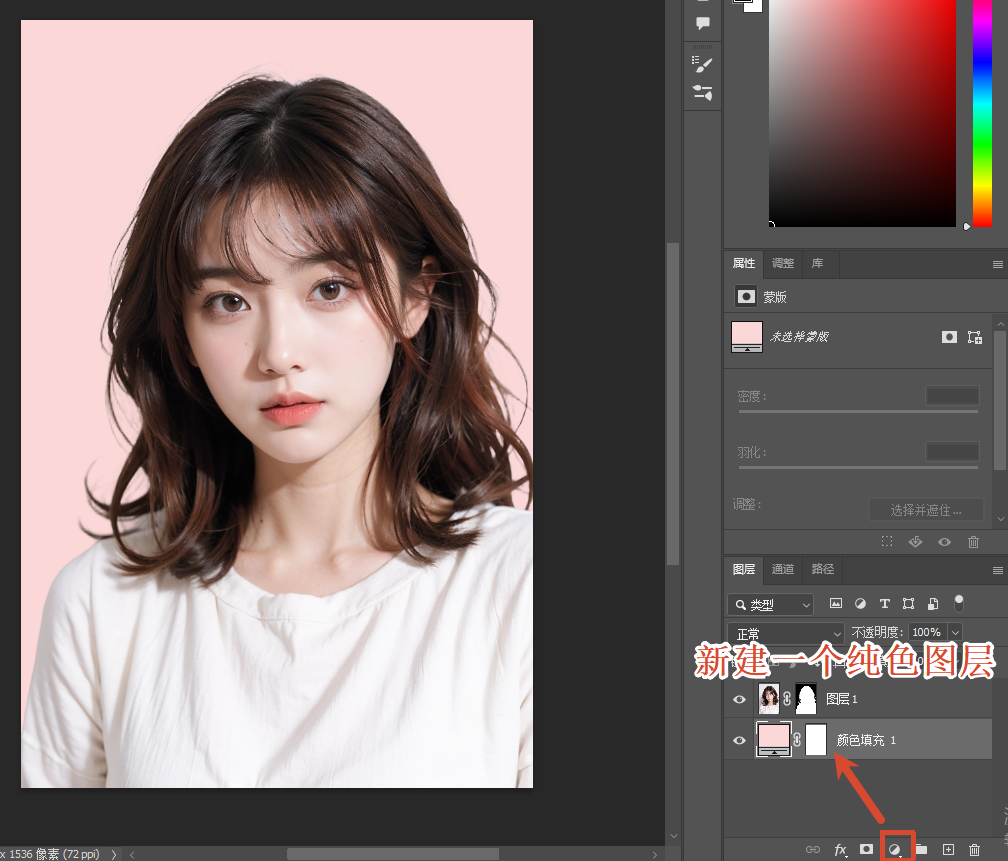Image resolution: width=1008 pixels, height=861 pixels.
Task: Create a new layer with the plus icon
Action: click(x=948, y=849)
